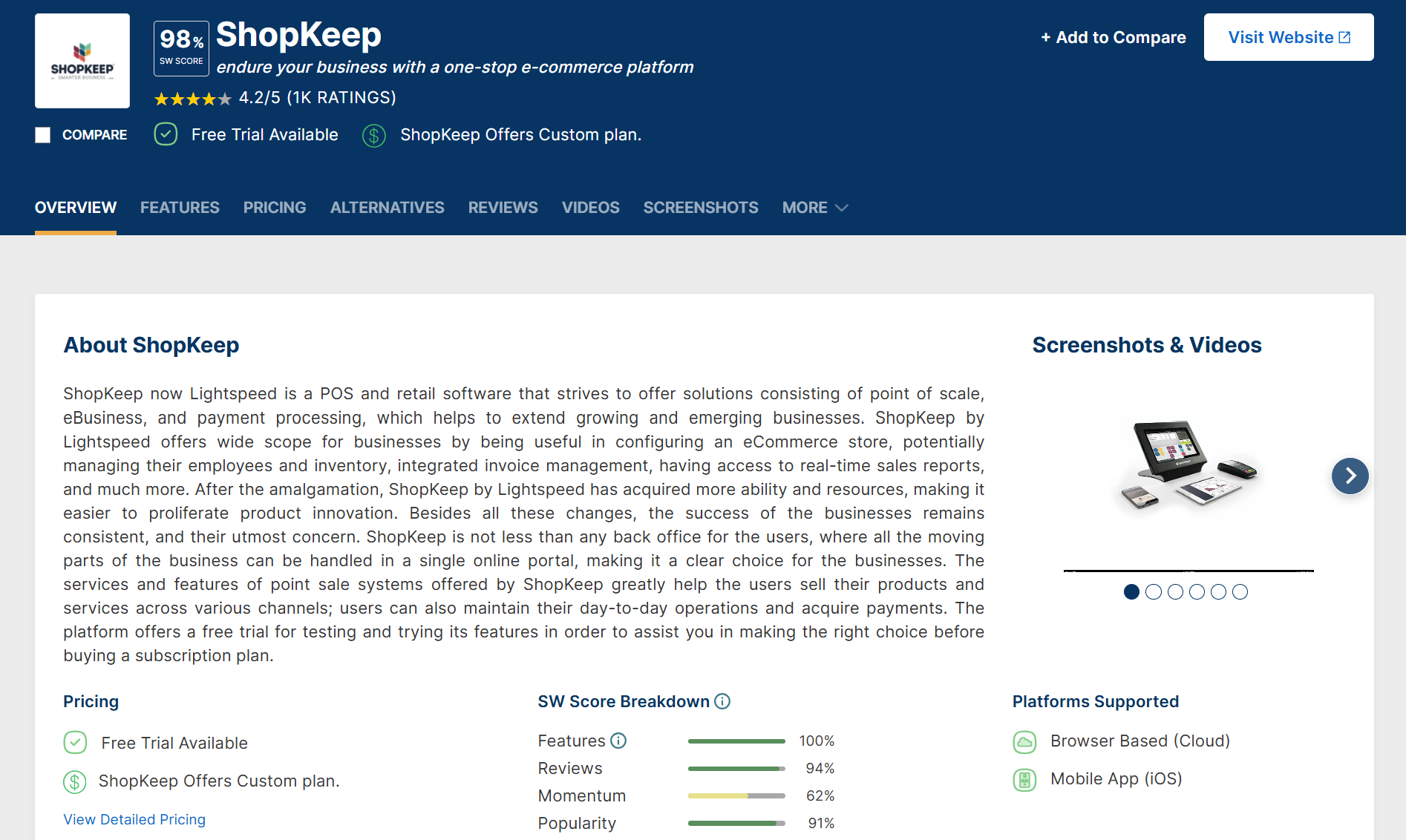1406x840 pixels.
Task: Click the Momentum 62% score bar
Action: pyautogui.click(x=736, y=796)
